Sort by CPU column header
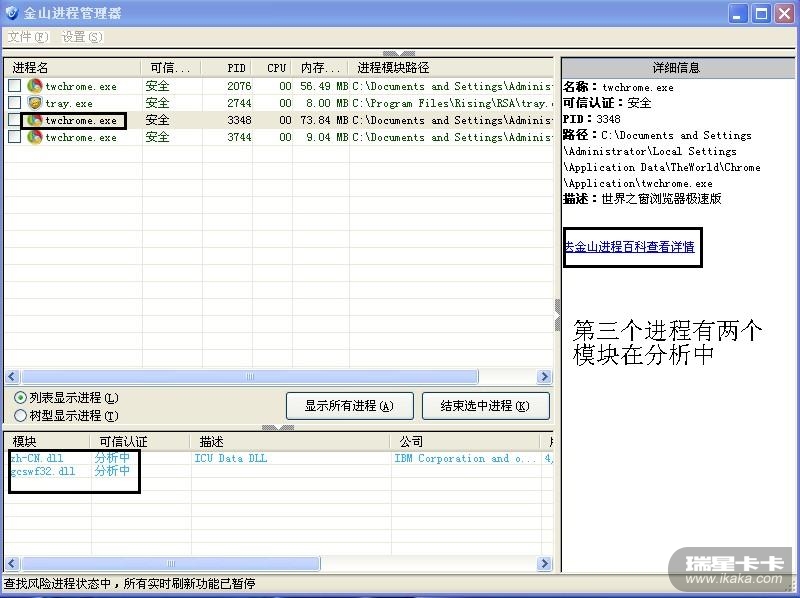The image size is (800, 598). click(272, 67)
